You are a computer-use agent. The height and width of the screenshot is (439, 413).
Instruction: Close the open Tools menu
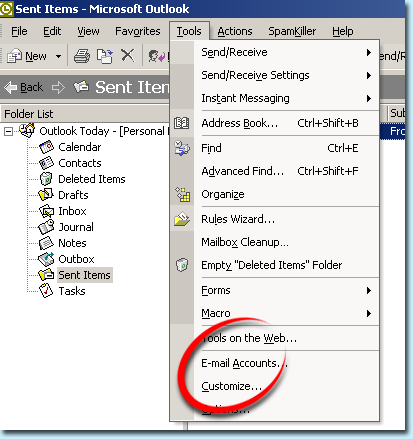(189, 31)
